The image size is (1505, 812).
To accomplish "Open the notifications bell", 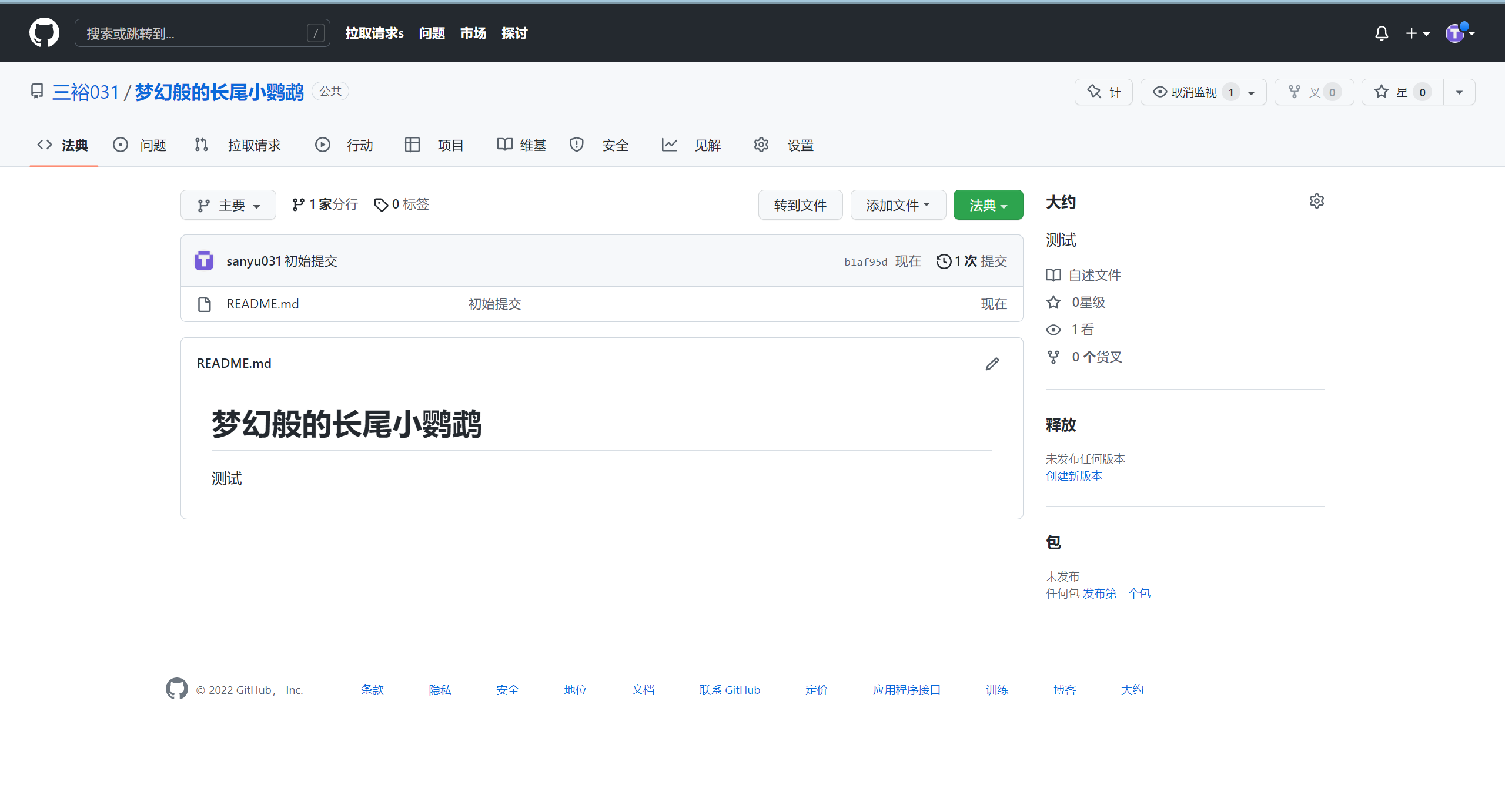I will [1382, 33].
